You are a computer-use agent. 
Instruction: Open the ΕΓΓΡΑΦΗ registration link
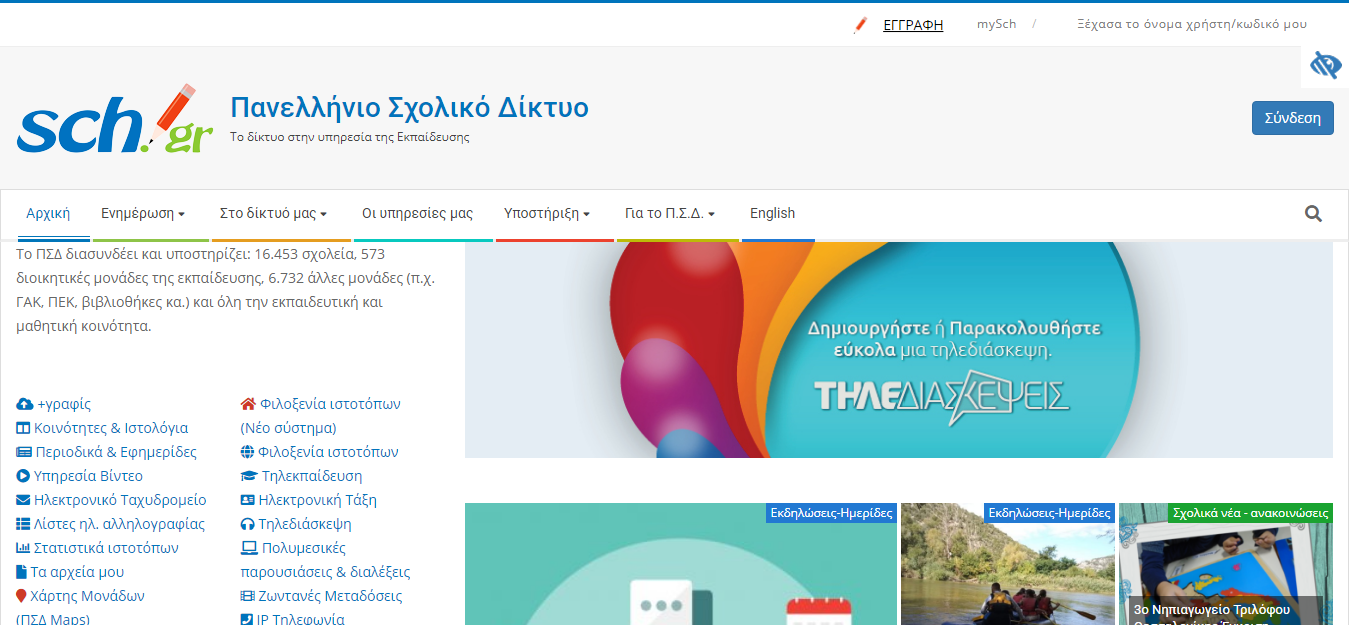[x=913, y=25]
